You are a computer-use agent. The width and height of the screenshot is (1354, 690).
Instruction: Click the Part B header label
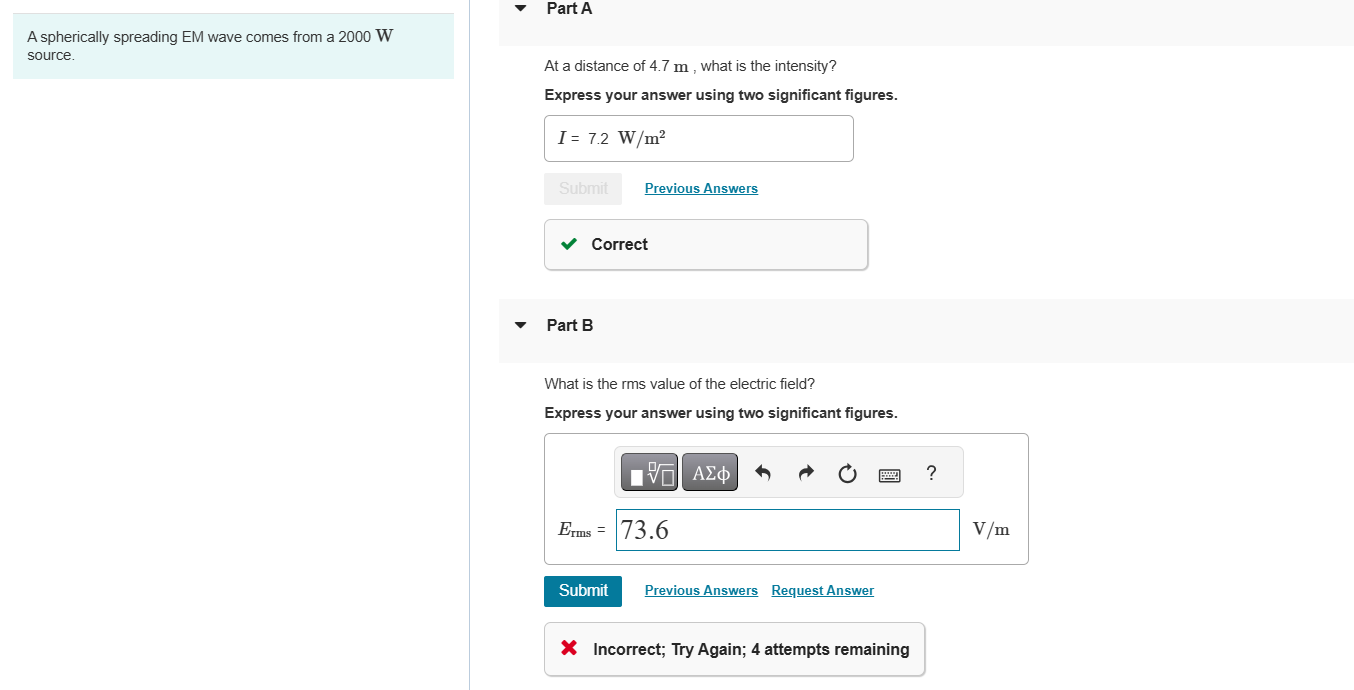(x=570, y=325)
